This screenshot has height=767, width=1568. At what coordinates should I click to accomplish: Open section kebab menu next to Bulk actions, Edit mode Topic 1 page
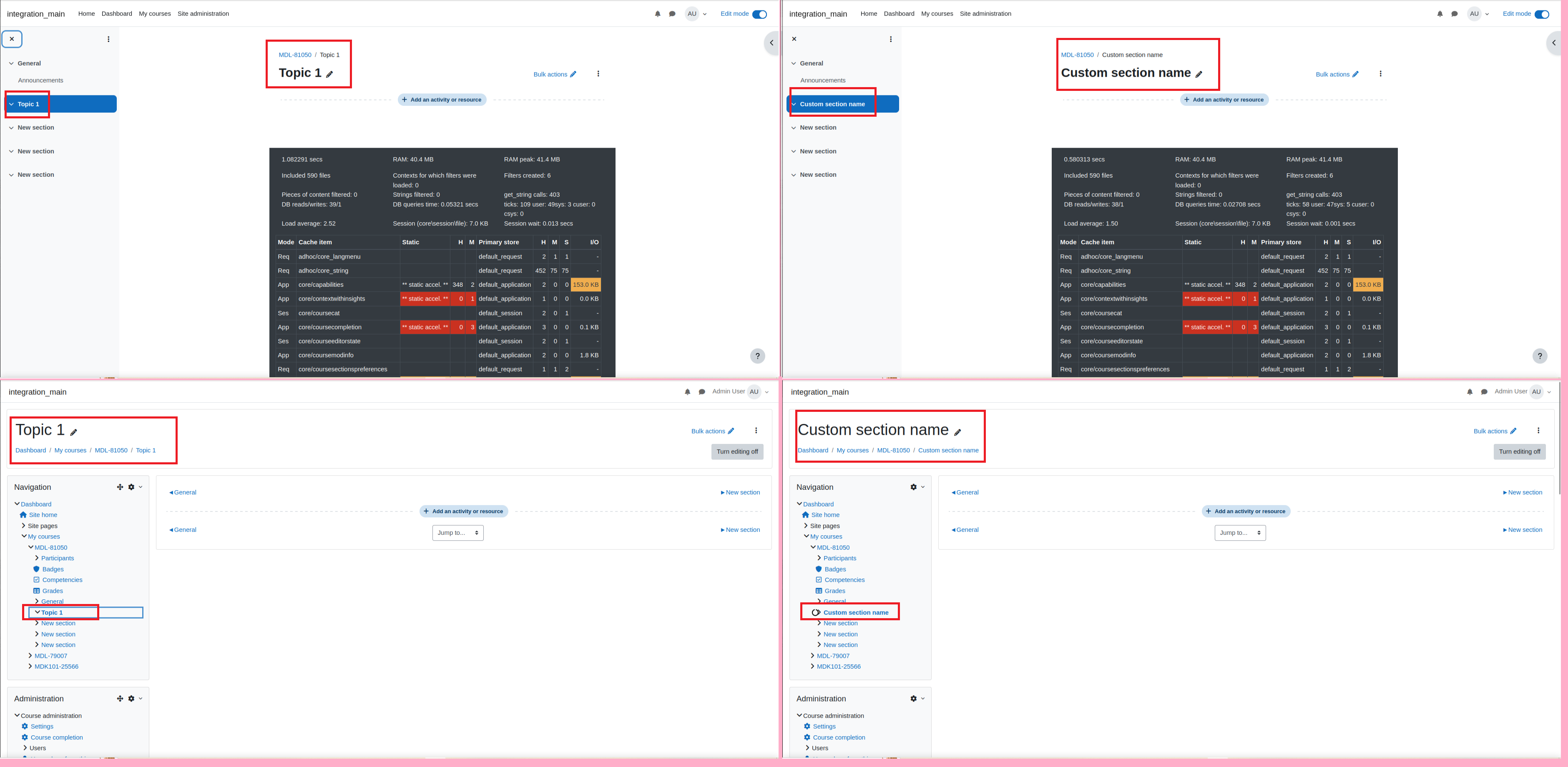(598, 74)
